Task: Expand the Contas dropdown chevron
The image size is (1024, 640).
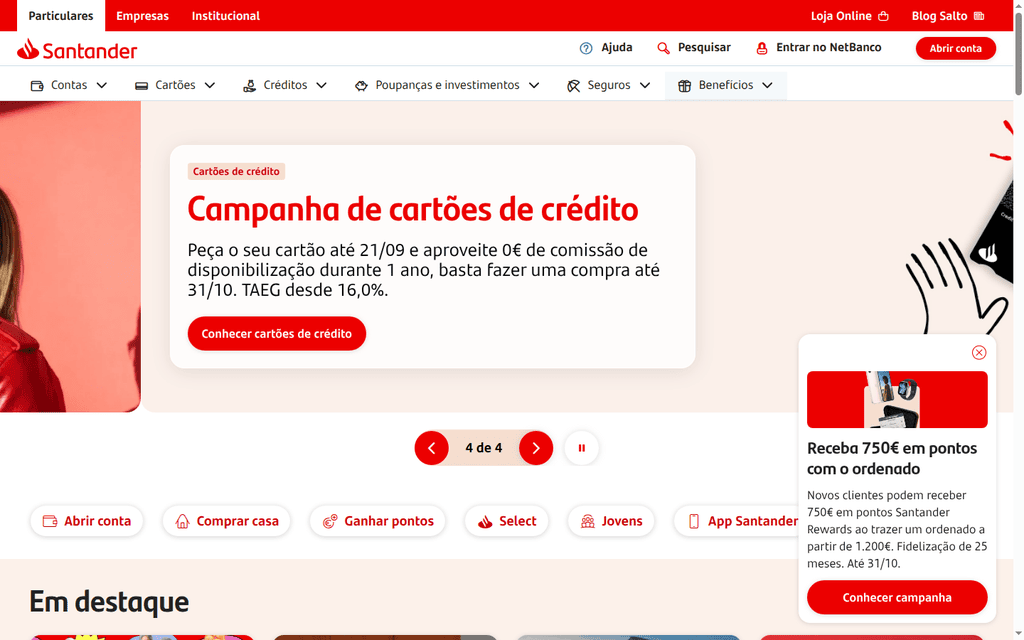Action: pos(102,86)
